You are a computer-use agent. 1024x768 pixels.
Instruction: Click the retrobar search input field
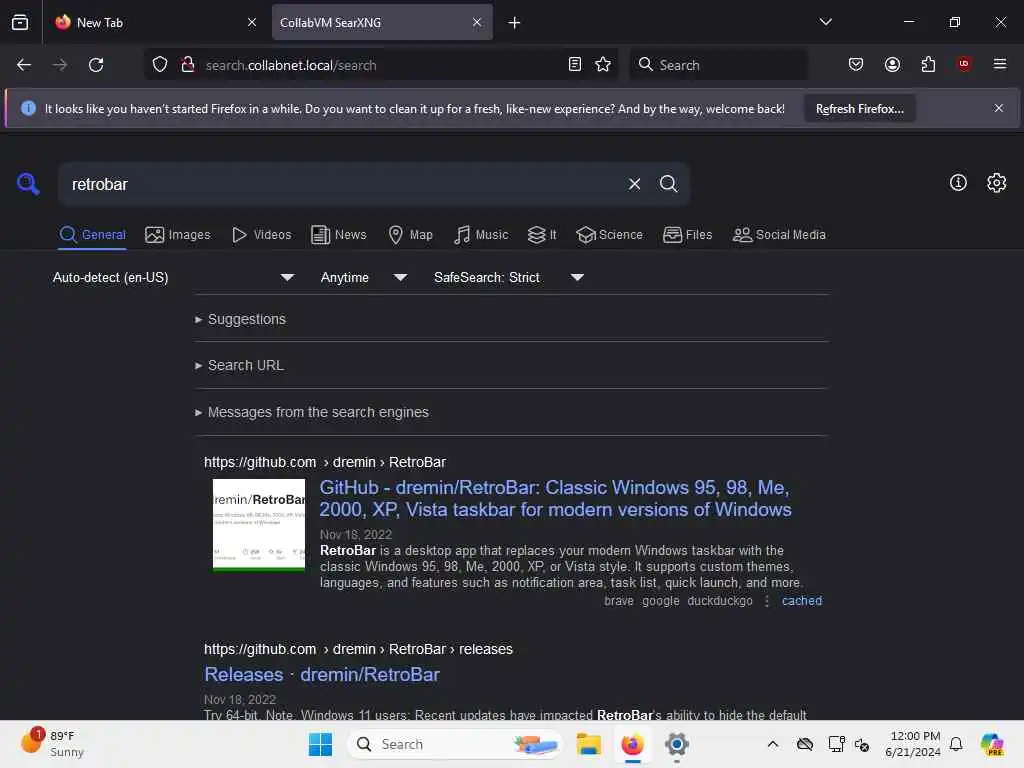(343, 184)
